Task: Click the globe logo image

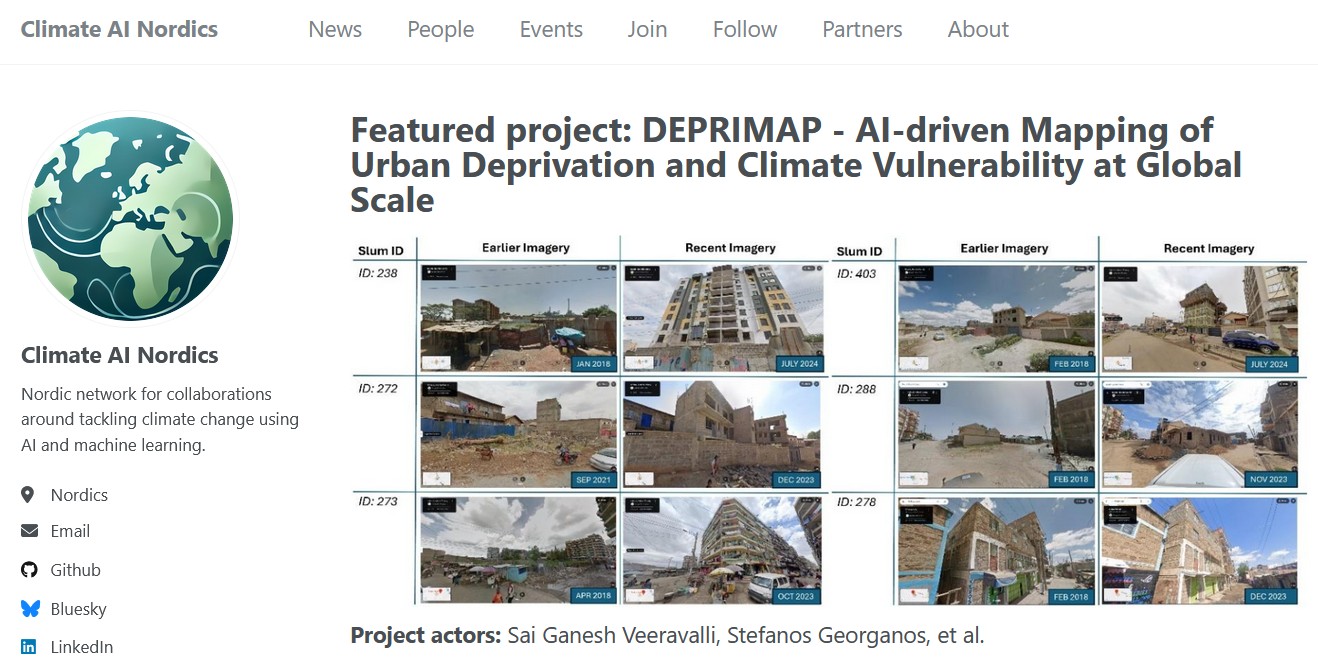Action: [130, 219]
